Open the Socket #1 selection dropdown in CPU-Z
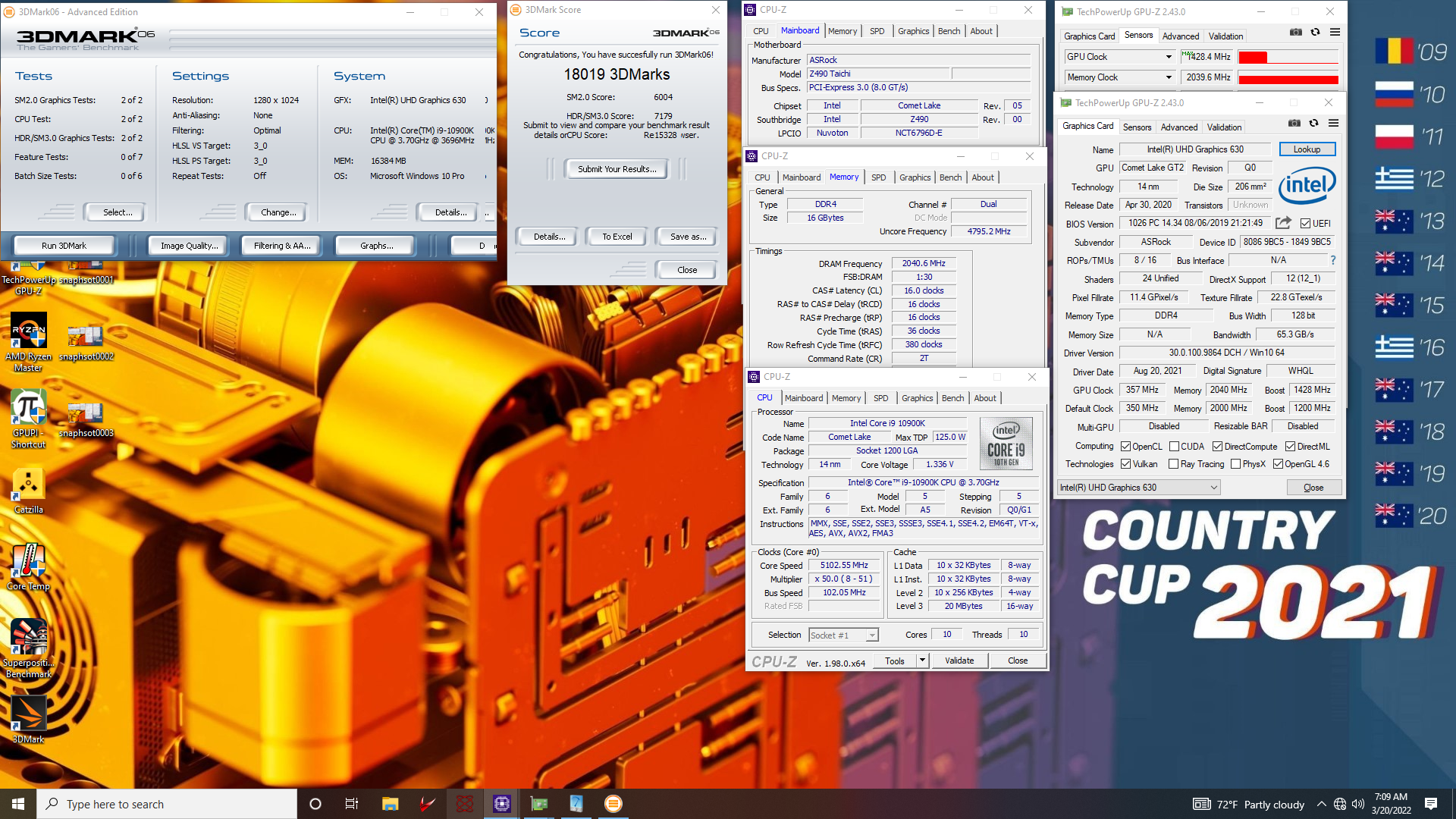This screenshot has height=819, width=1456. pos(843,635)
